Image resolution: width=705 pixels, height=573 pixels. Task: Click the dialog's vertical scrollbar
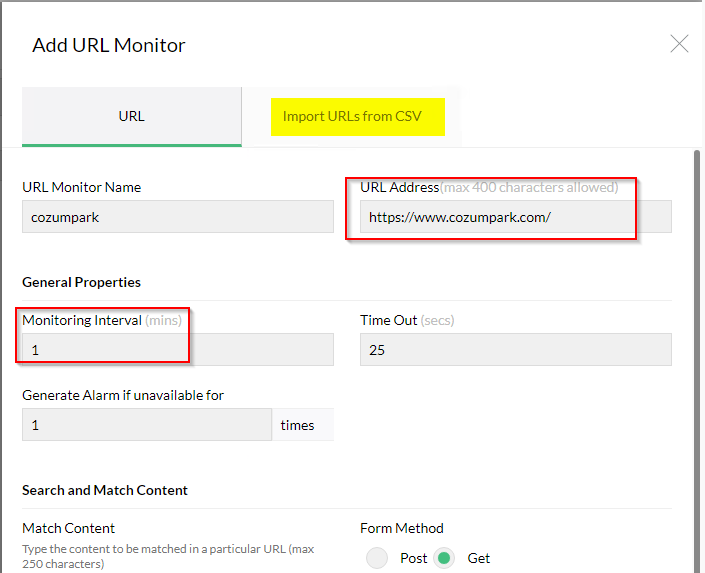(x=697, y=360)
